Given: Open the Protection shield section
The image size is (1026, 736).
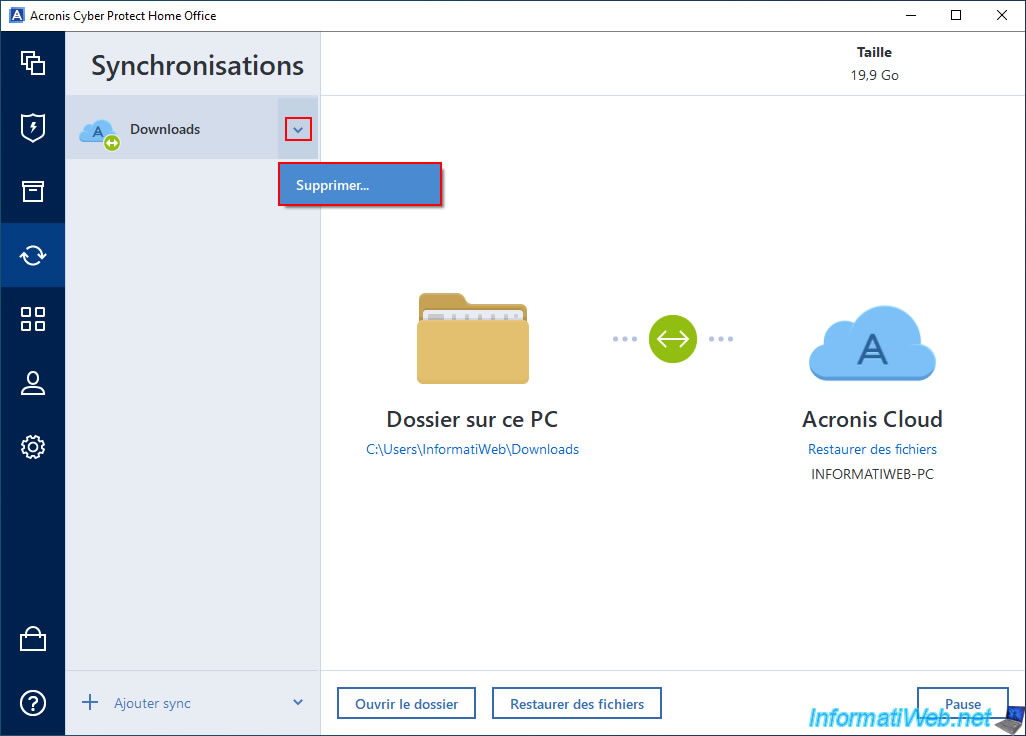Looking at the screenshot, I should [x=33, y=127].
